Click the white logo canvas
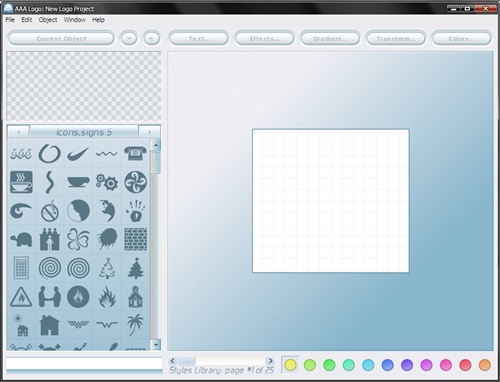This screenshot has height=382, width=500. [x=331, y=201]
